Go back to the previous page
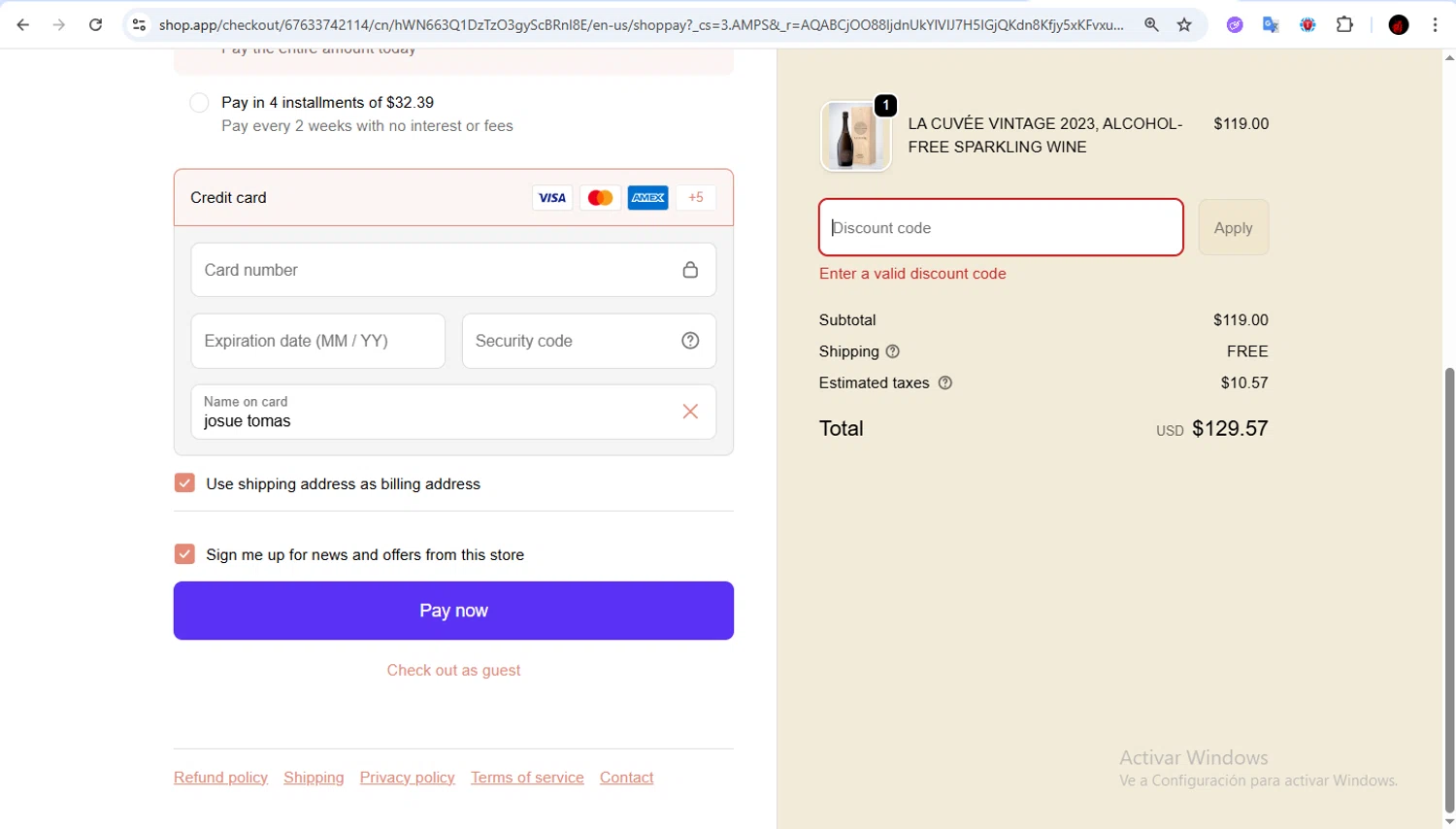 click(x=23, y=25)
